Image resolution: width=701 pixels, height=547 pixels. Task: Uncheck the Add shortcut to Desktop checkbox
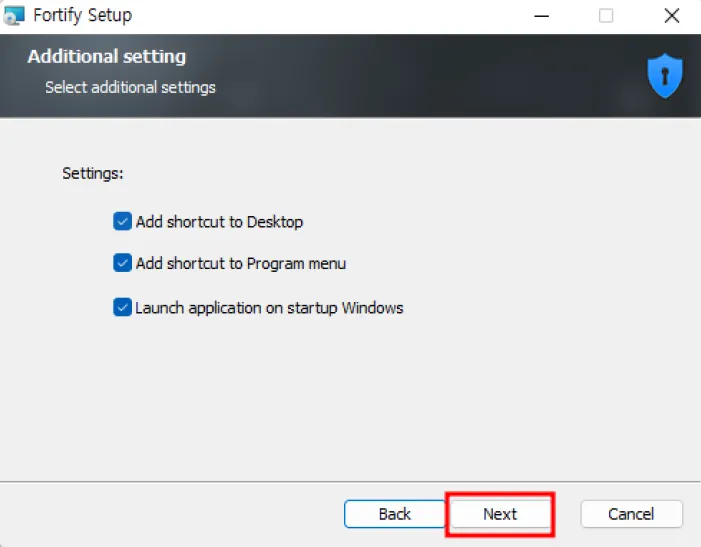[122, 221]
